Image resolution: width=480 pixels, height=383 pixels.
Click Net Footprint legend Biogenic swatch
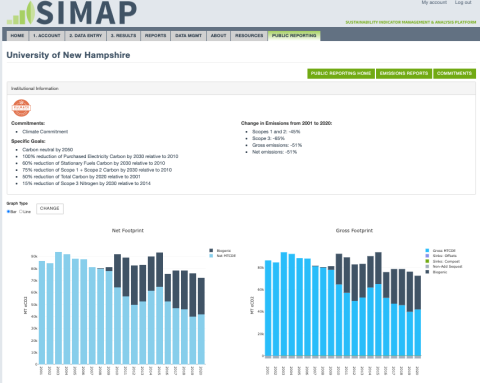coord(211,251)
